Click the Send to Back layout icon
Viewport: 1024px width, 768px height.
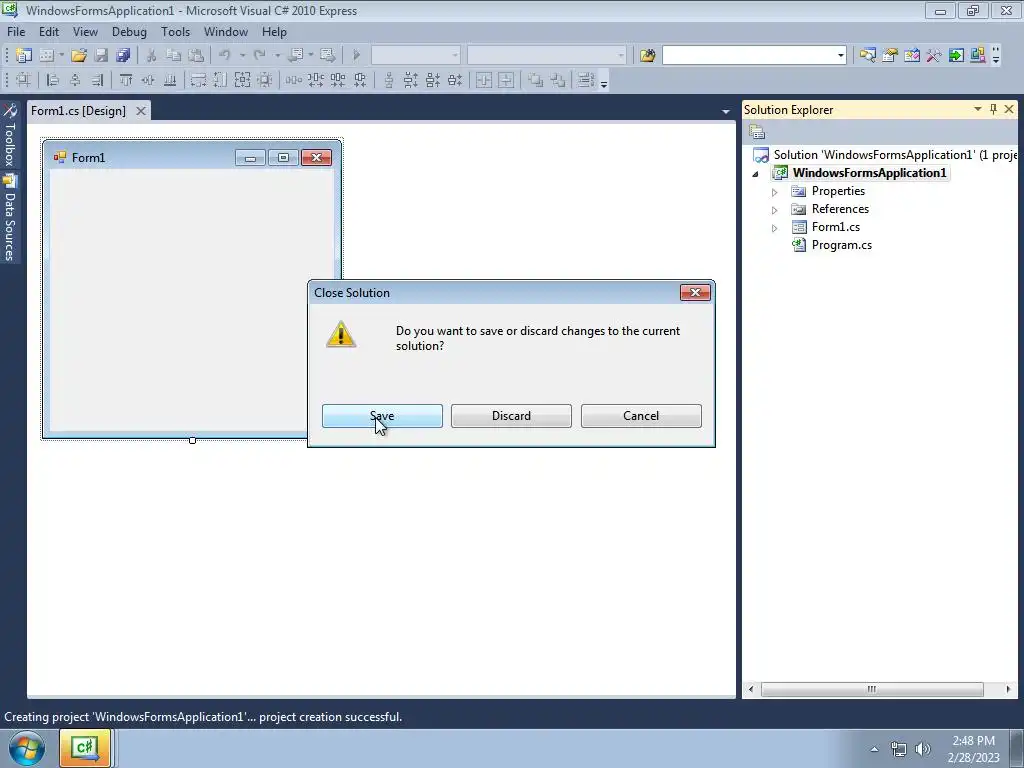pos(558,80)
